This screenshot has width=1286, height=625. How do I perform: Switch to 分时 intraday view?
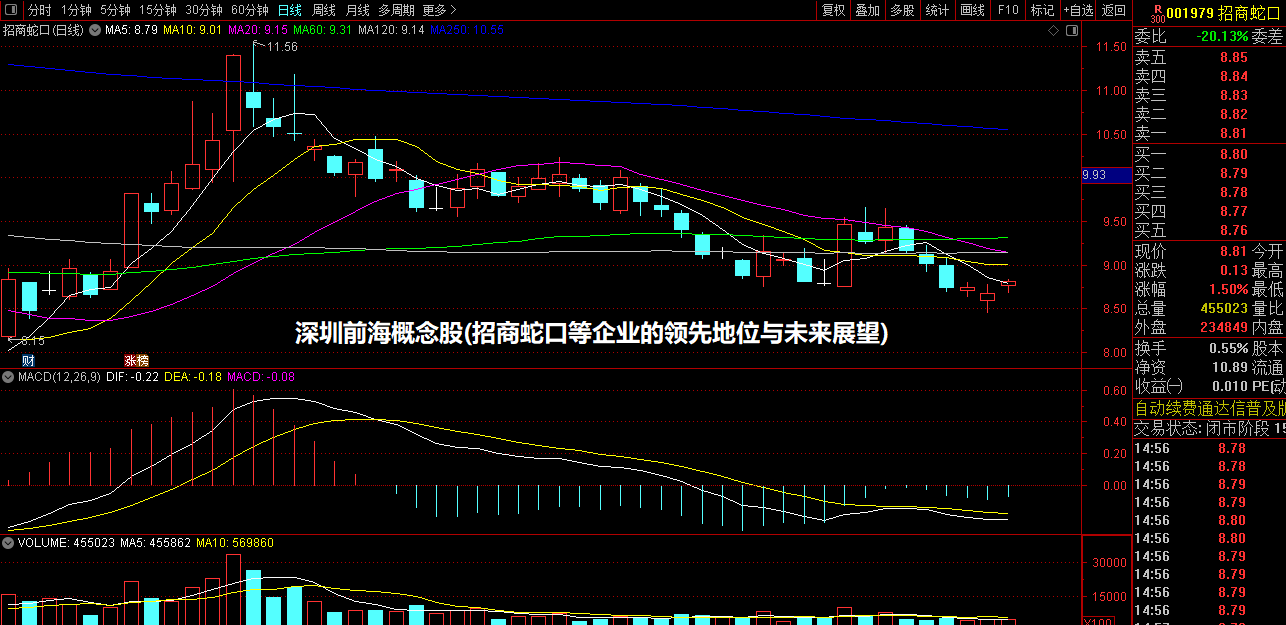tap(39, 10)
